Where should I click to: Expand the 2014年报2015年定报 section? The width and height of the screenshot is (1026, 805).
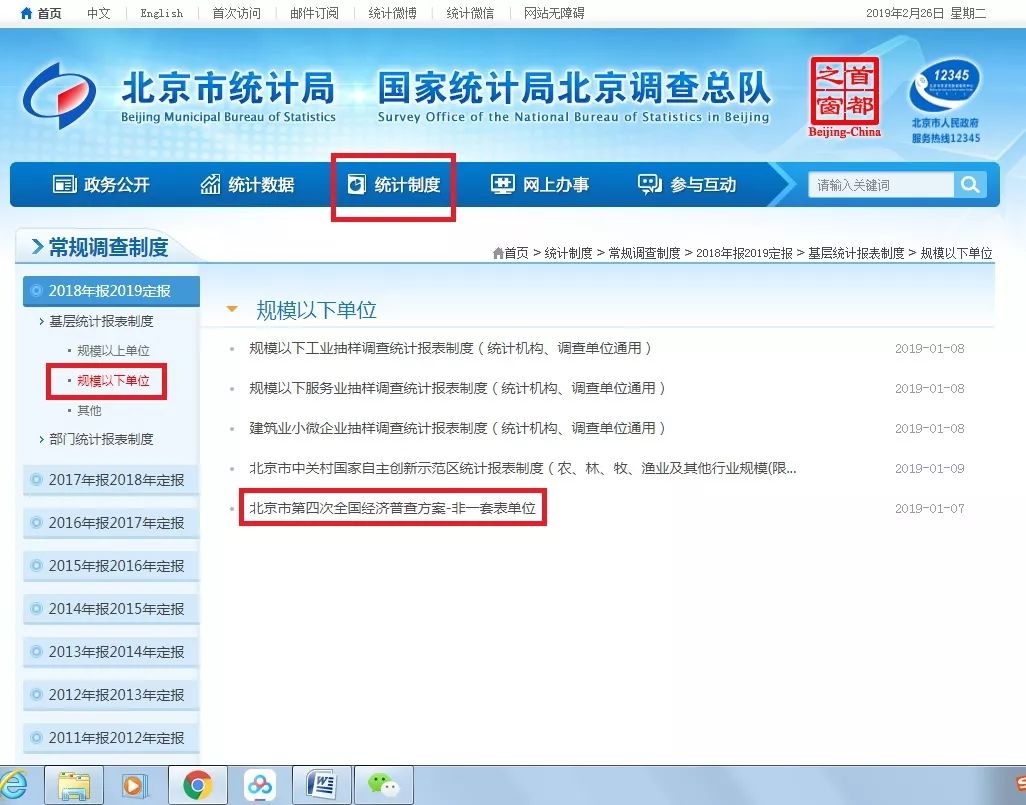click(115, 609)
